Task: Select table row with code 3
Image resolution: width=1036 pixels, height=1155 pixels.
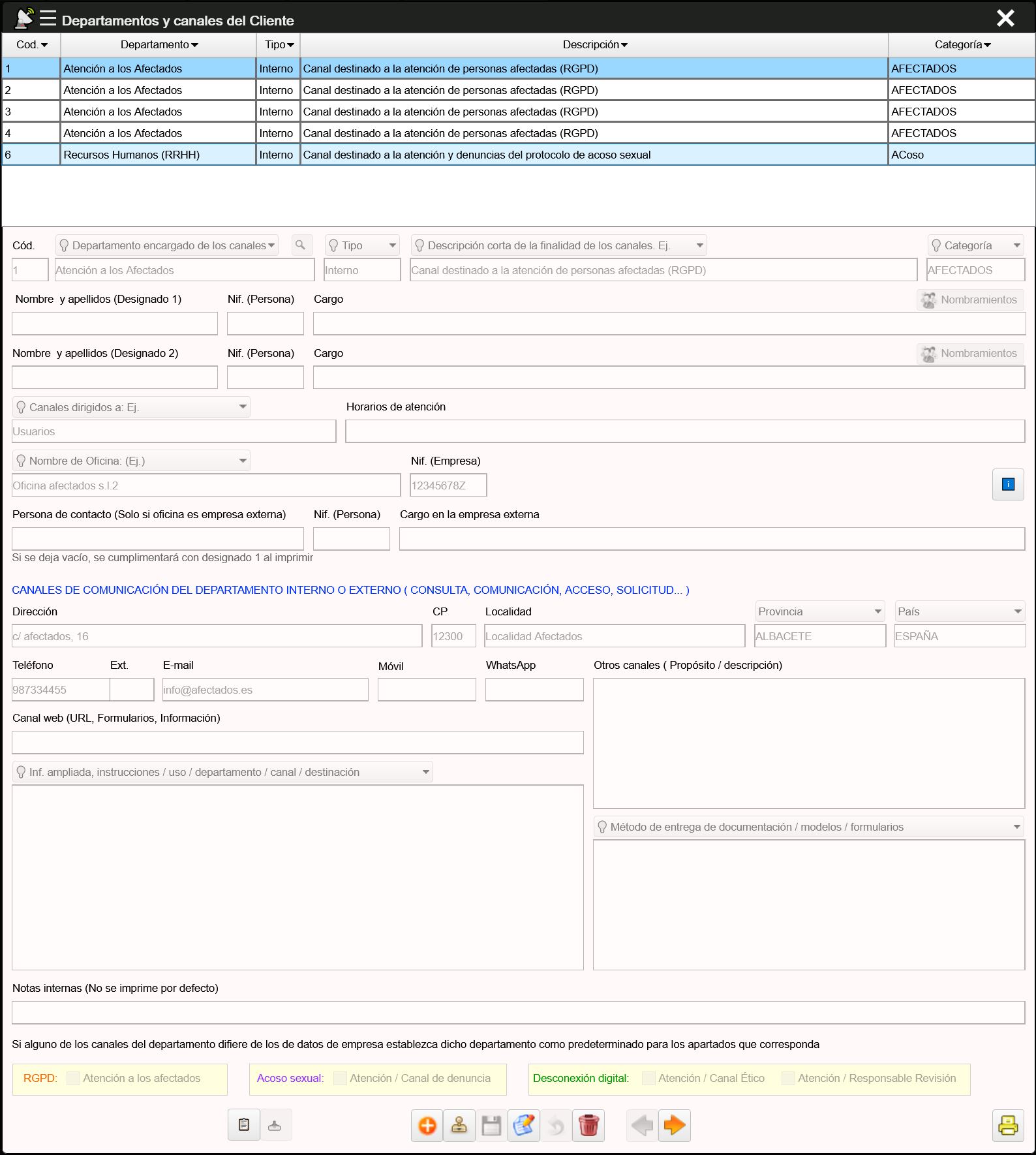Action: coord(519,112)
